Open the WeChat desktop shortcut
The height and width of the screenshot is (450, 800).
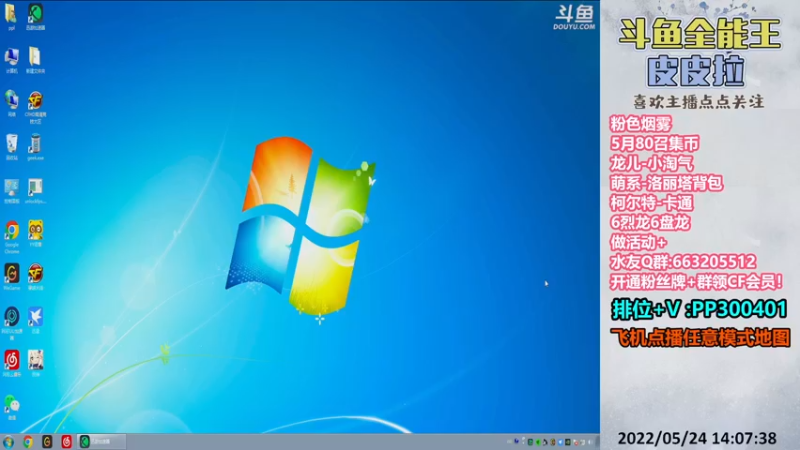11,407
